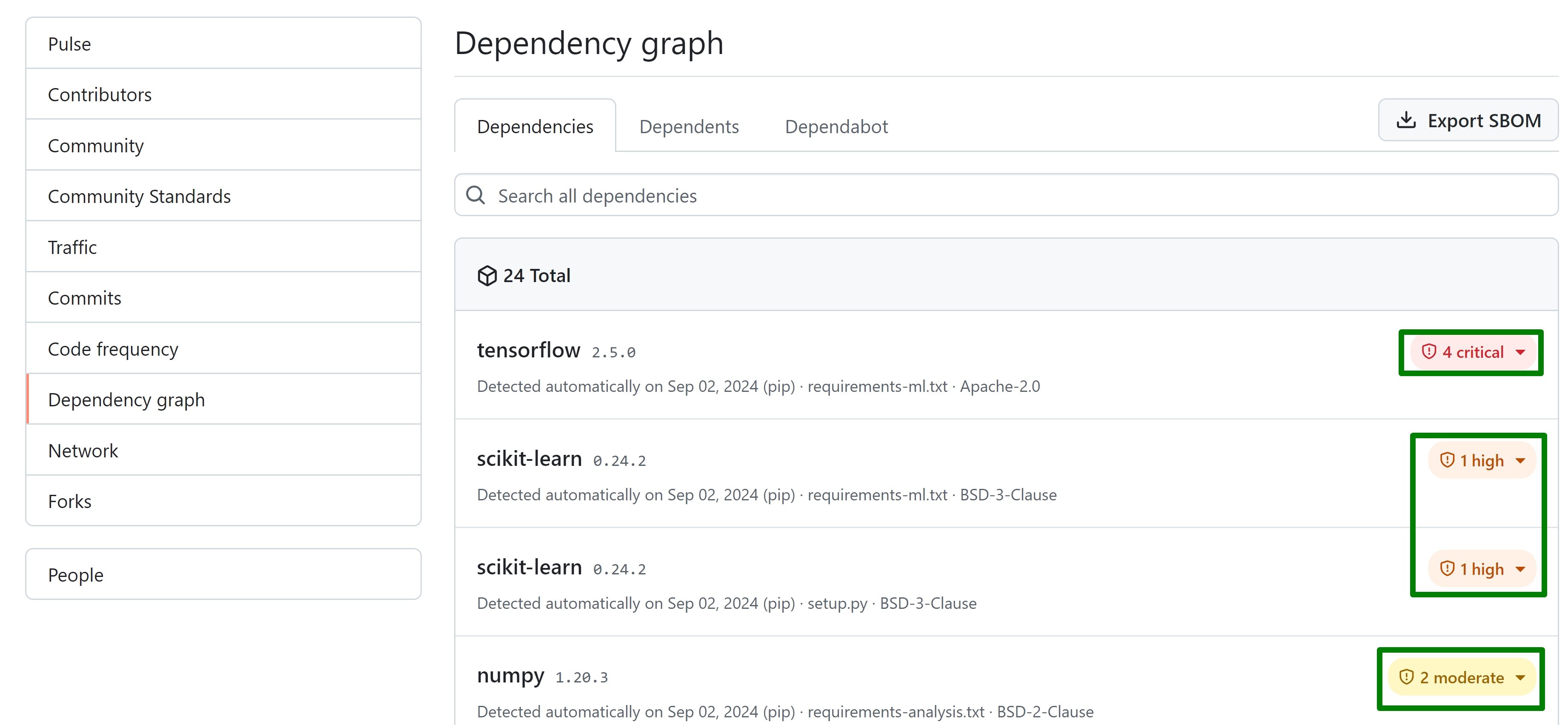Open the numpy dependency link

511,675
